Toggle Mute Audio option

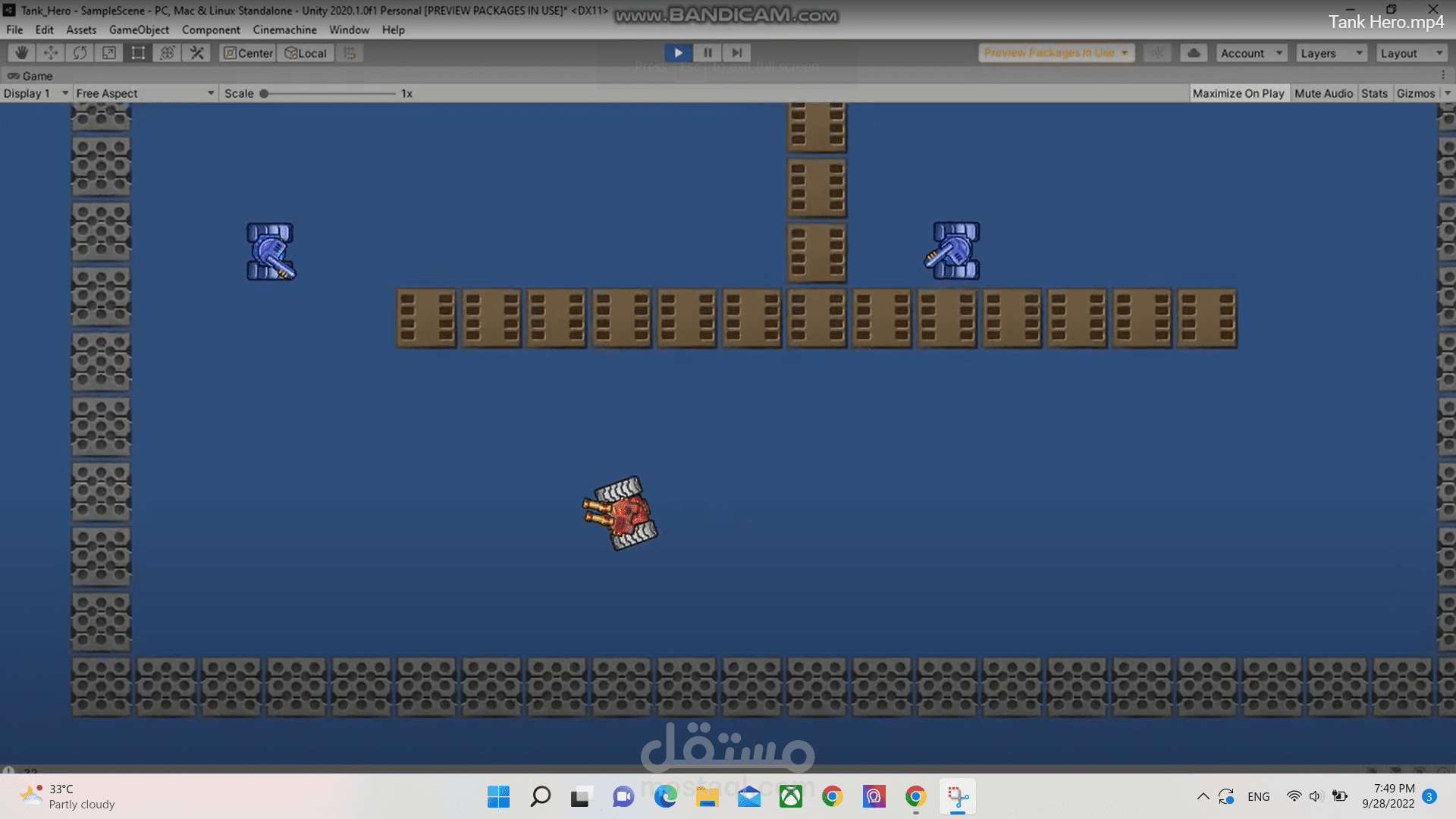tap(1323, 93)
